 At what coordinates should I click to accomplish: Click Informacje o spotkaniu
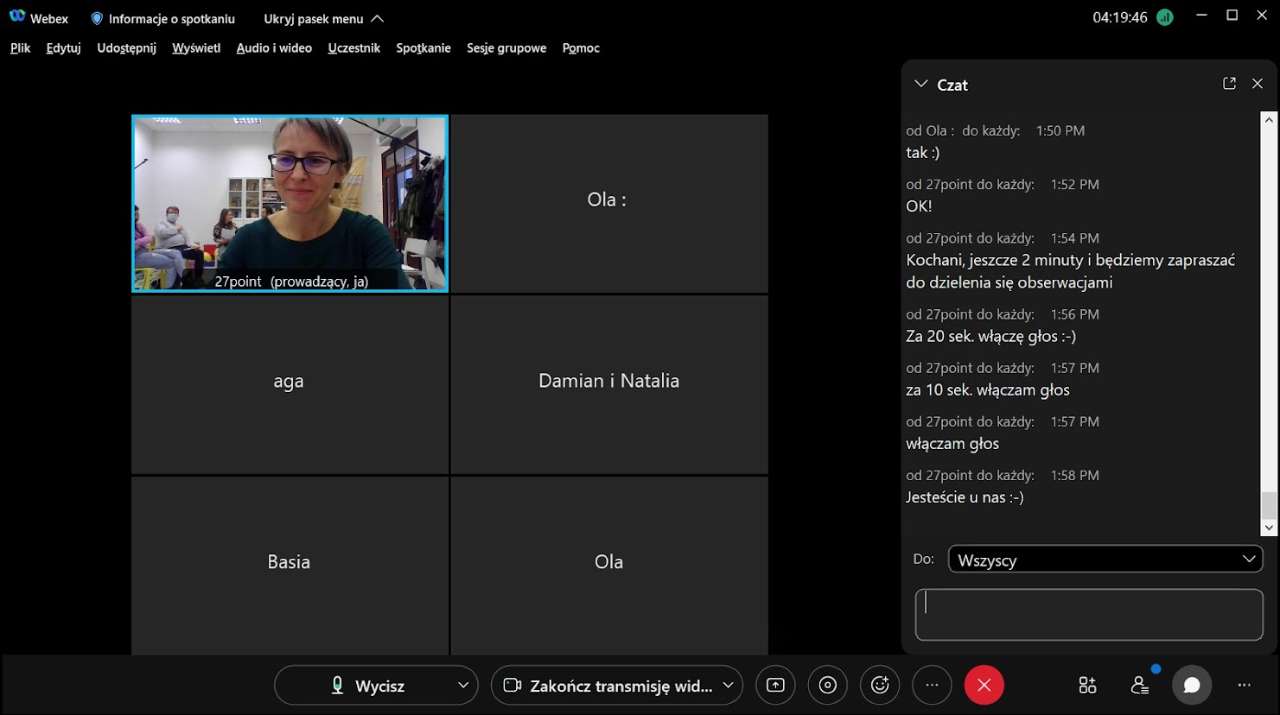[x=163, y=18]
